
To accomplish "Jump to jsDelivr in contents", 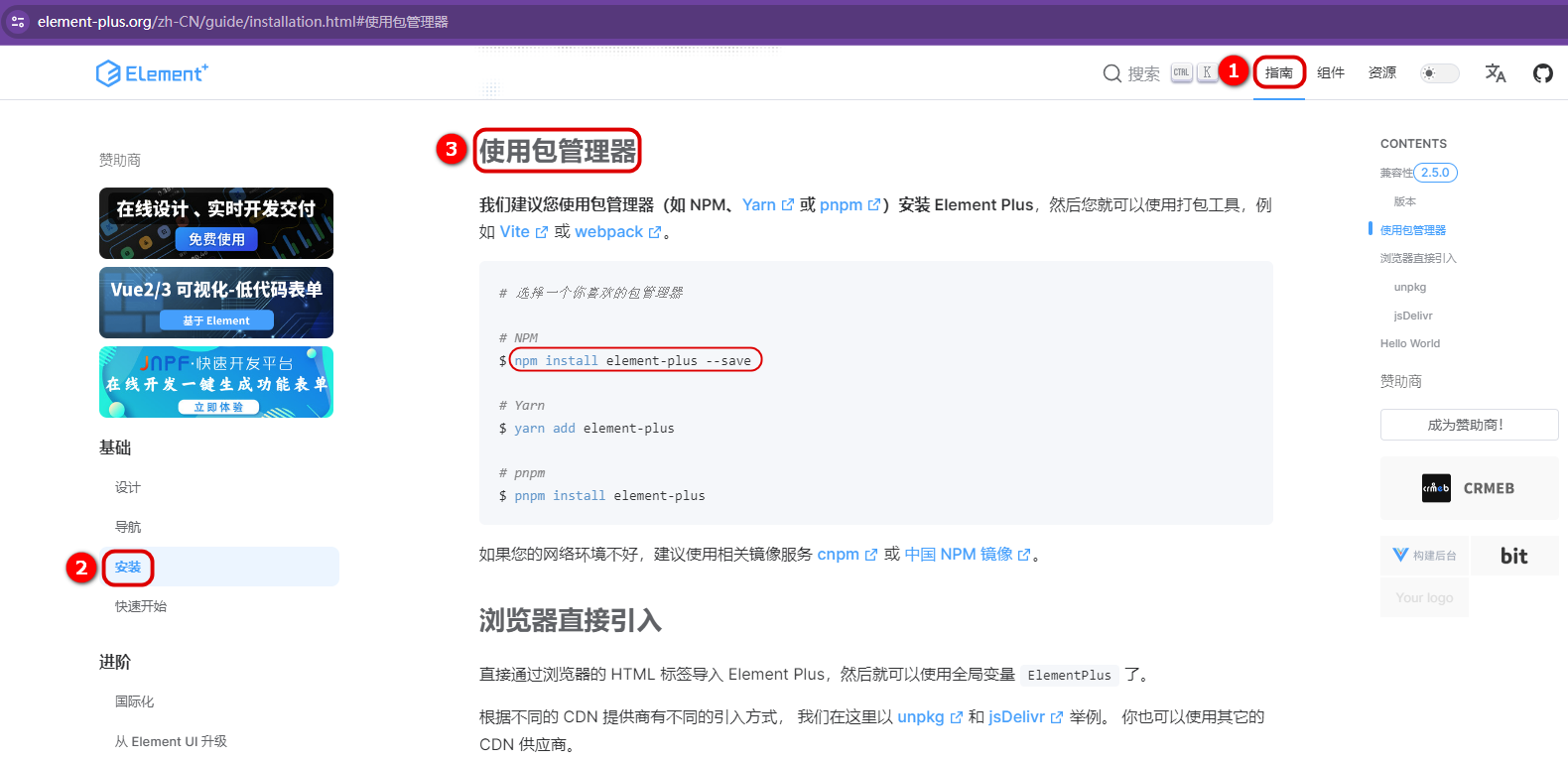I will [1413, 316].
